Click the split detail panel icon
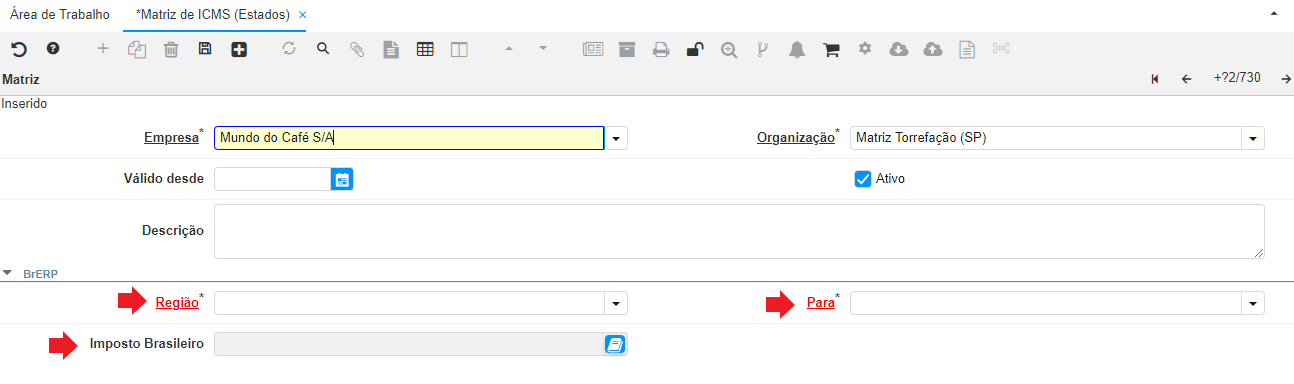 click(459, 48)
